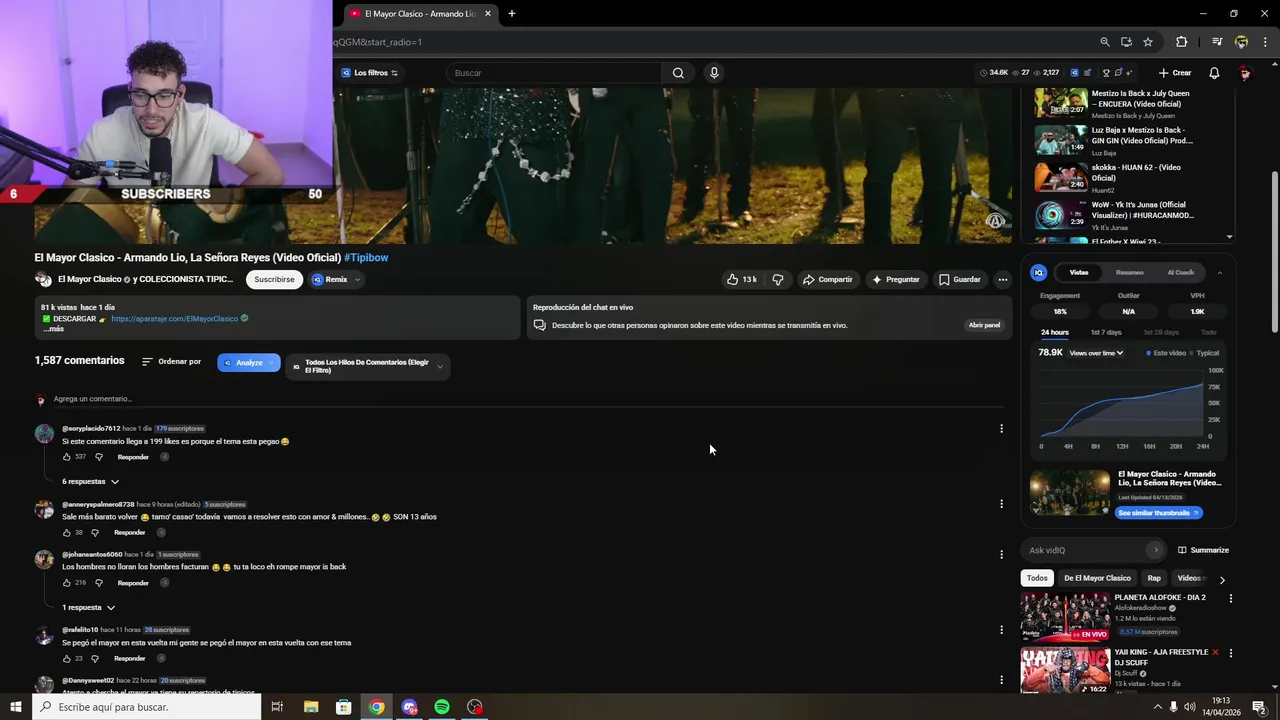This screenshot has width=1280, height=720.
Task: Open options for PLANETA ALOFOKE video
Action: pyautogui.click(x=1231, y=598)
